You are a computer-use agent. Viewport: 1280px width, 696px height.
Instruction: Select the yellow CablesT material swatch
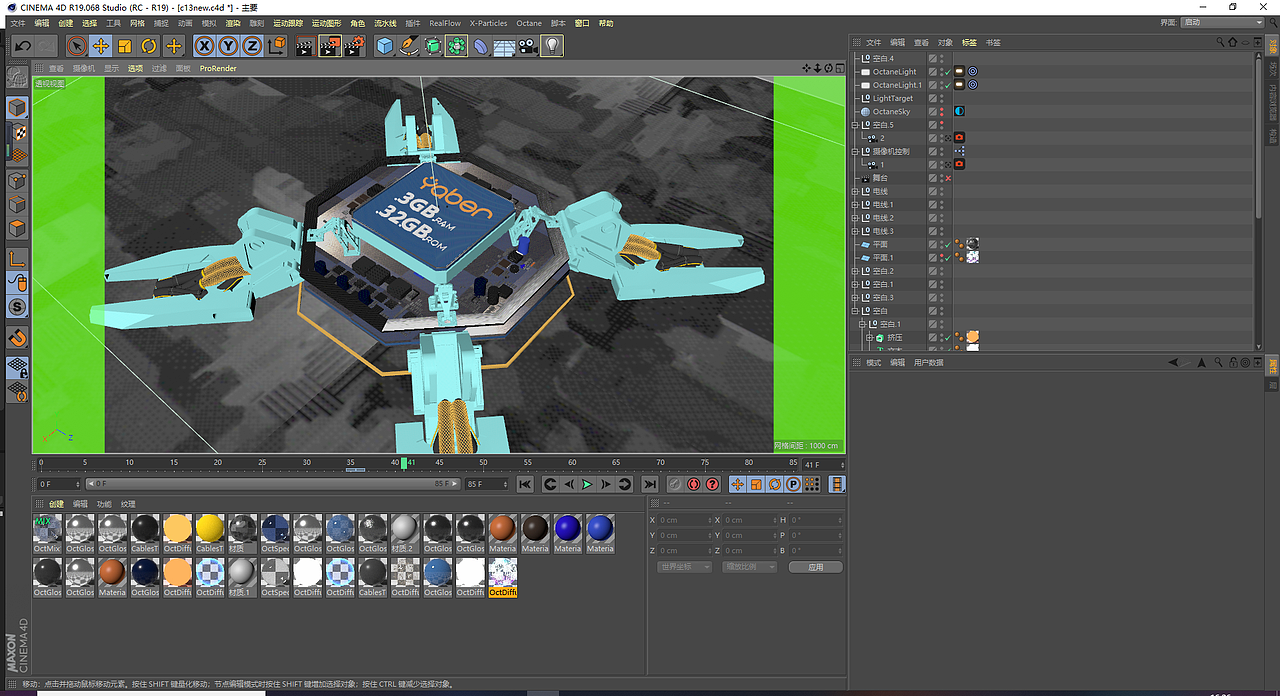tap(210, 533)
